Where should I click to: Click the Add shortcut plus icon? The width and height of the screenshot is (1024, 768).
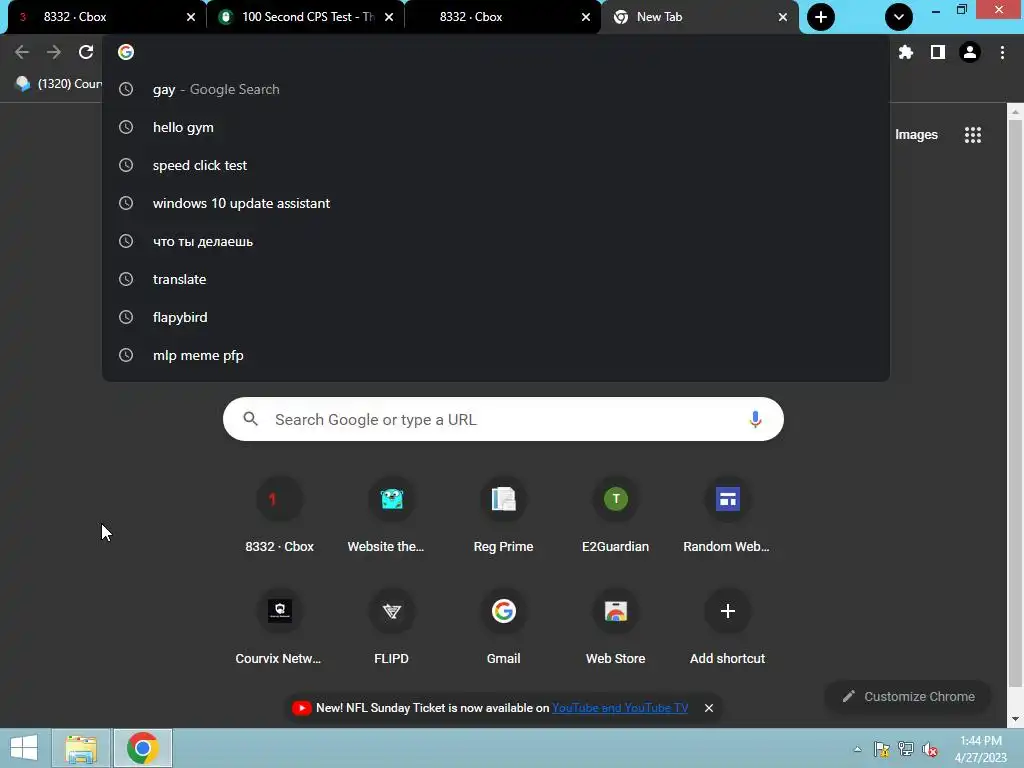[x=728, y=611]
